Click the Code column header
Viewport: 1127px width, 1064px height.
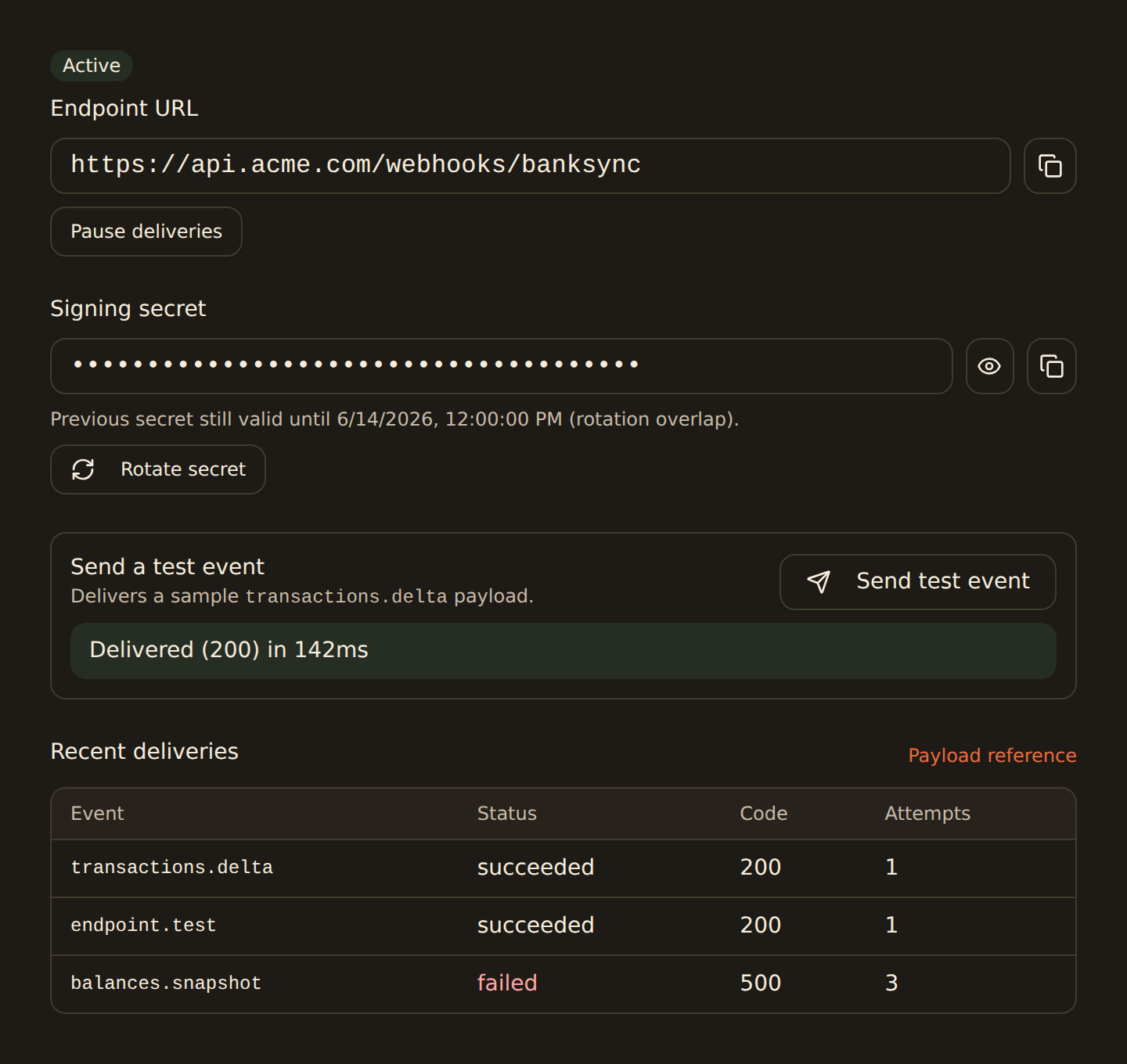tap(764, 814)
